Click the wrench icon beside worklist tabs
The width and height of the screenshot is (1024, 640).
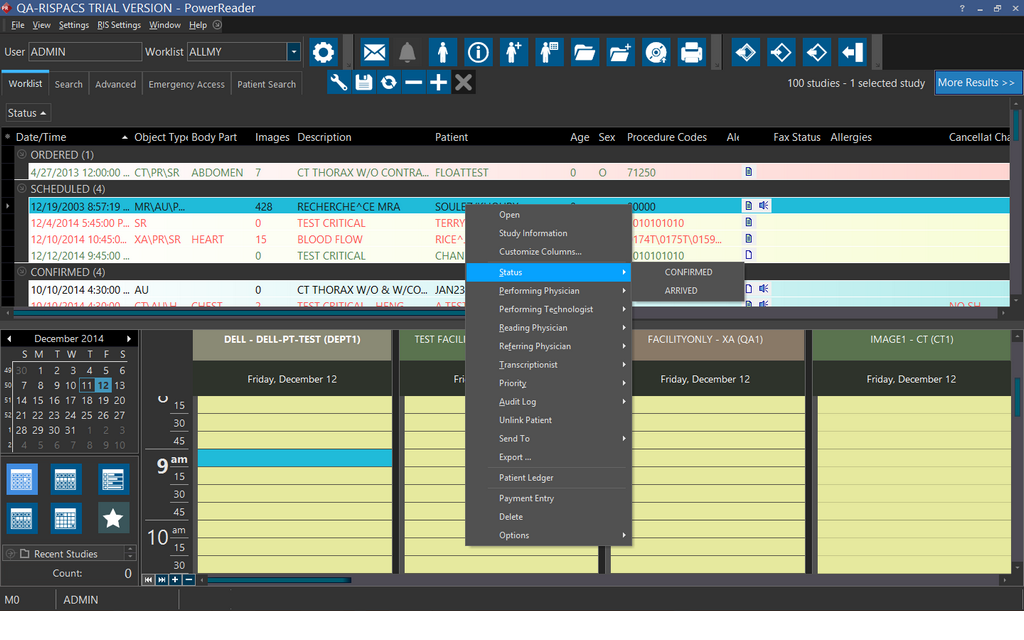339,83
